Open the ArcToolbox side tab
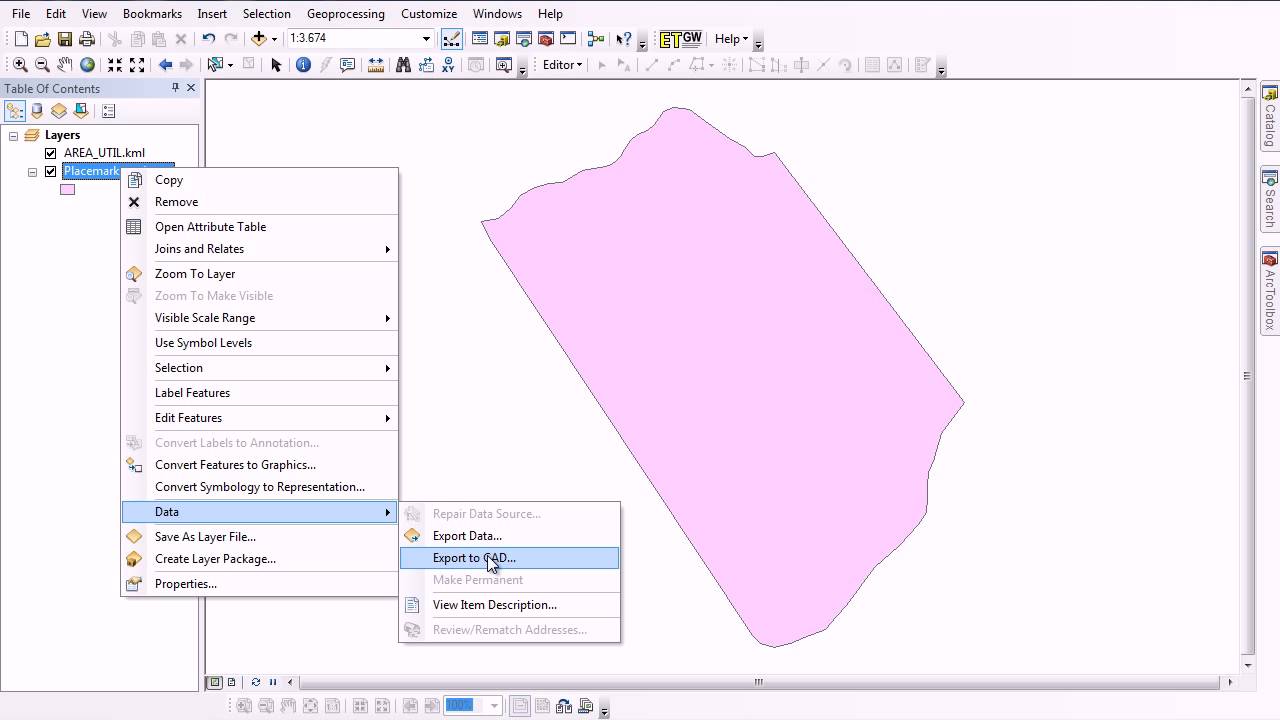The height and width of the screenshot is (720, 1280). click(1270, 292)
